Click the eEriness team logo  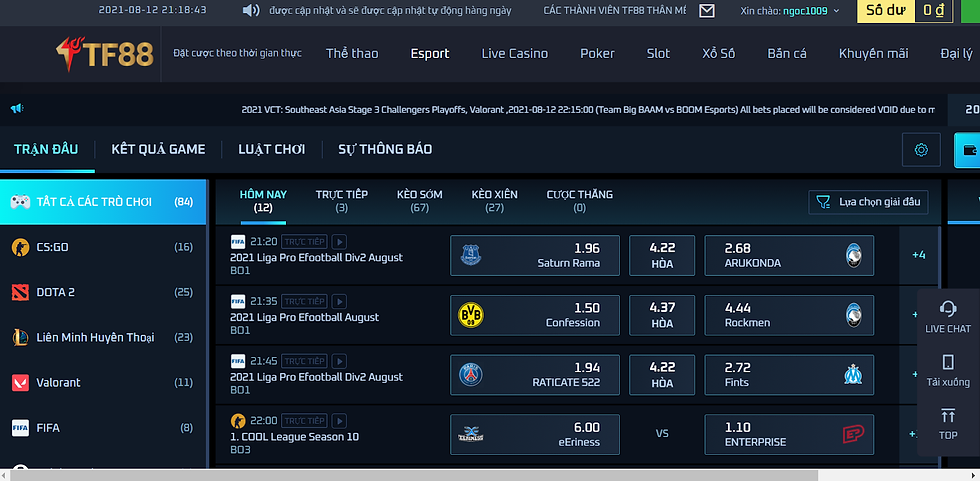(471, 435)
